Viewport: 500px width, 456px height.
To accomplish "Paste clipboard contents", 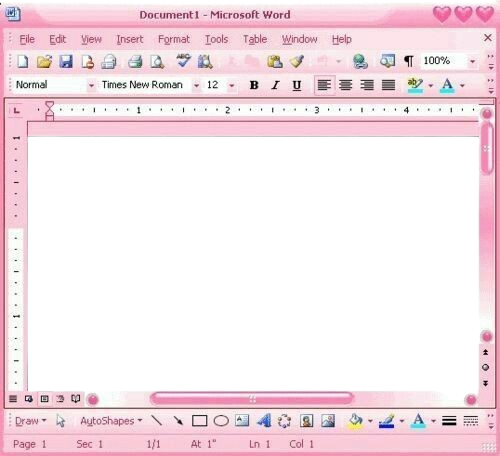I will point(275,61).
